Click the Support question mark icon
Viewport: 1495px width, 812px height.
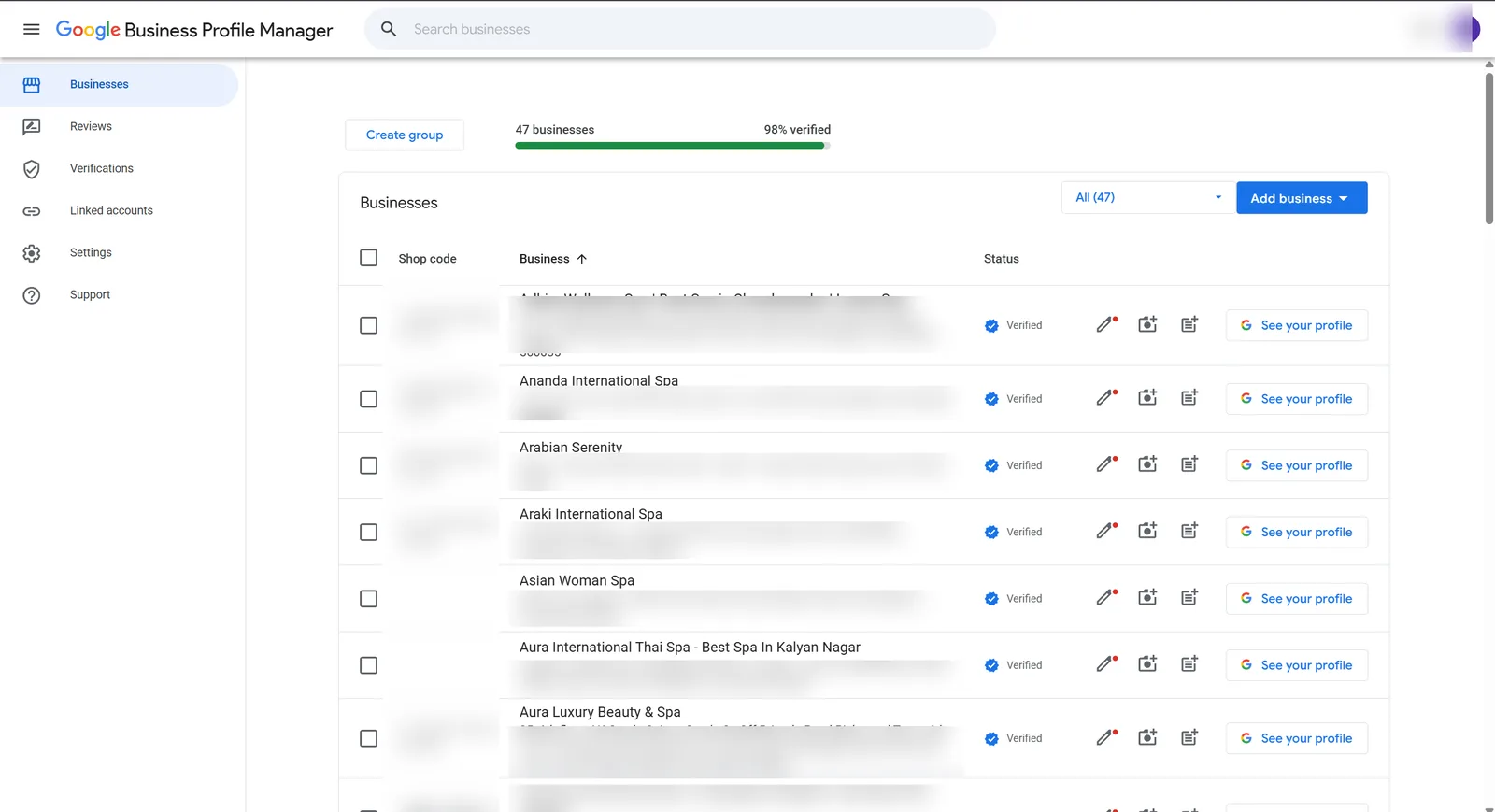[31, 295]
